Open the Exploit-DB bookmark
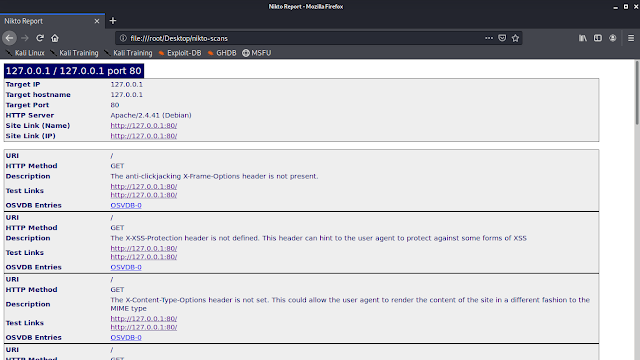Viewport: 640px width, 360px height. [180, 53]
